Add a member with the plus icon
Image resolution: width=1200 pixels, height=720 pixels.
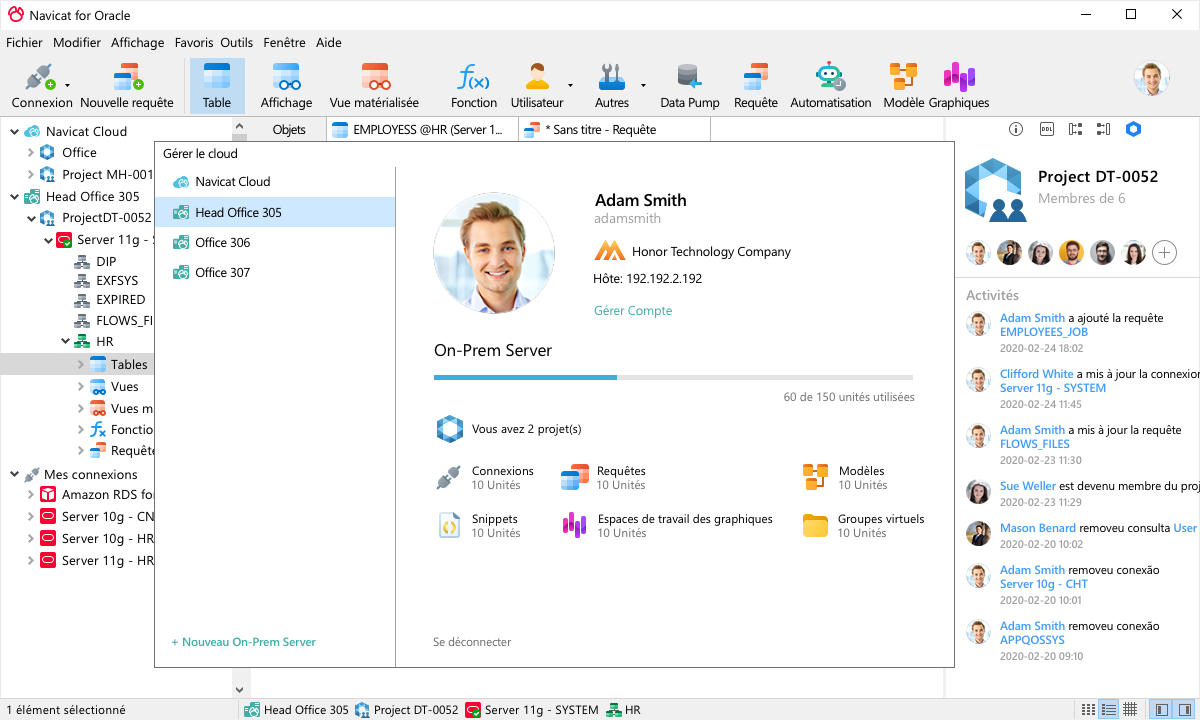click(1164, 252)
